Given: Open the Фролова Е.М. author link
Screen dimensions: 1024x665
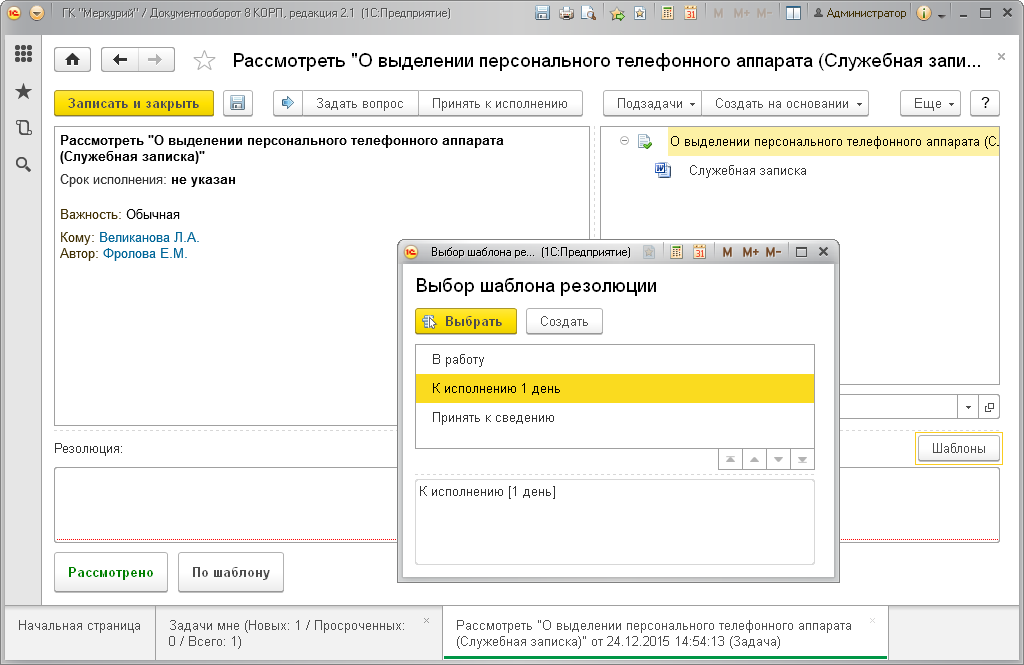Looking at the screenshot, I should point(145,254).
